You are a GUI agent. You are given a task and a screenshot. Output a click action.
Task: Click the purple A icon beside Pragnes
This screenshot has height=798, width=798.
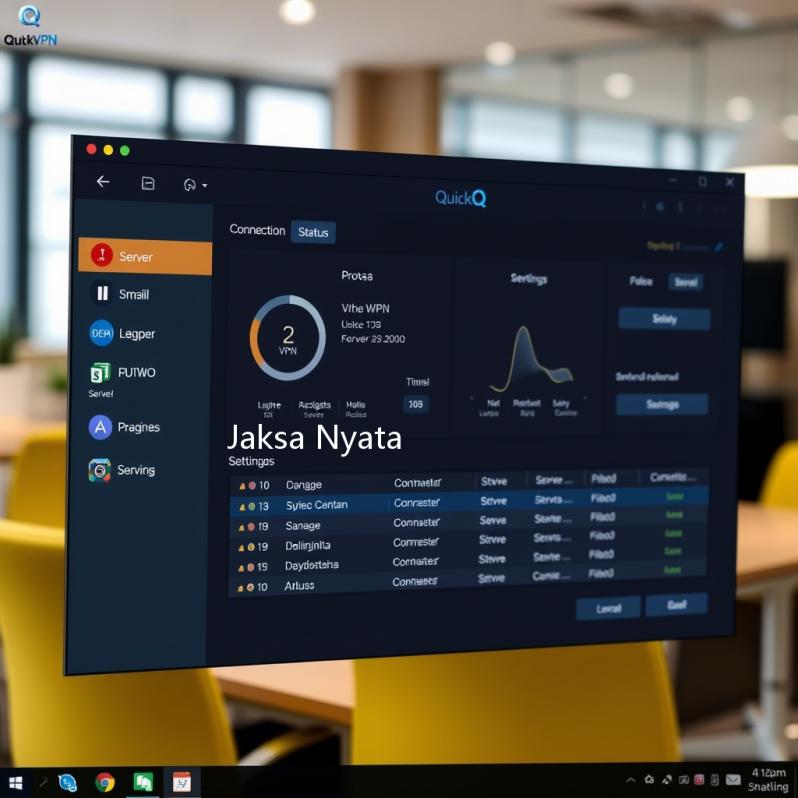100,427
